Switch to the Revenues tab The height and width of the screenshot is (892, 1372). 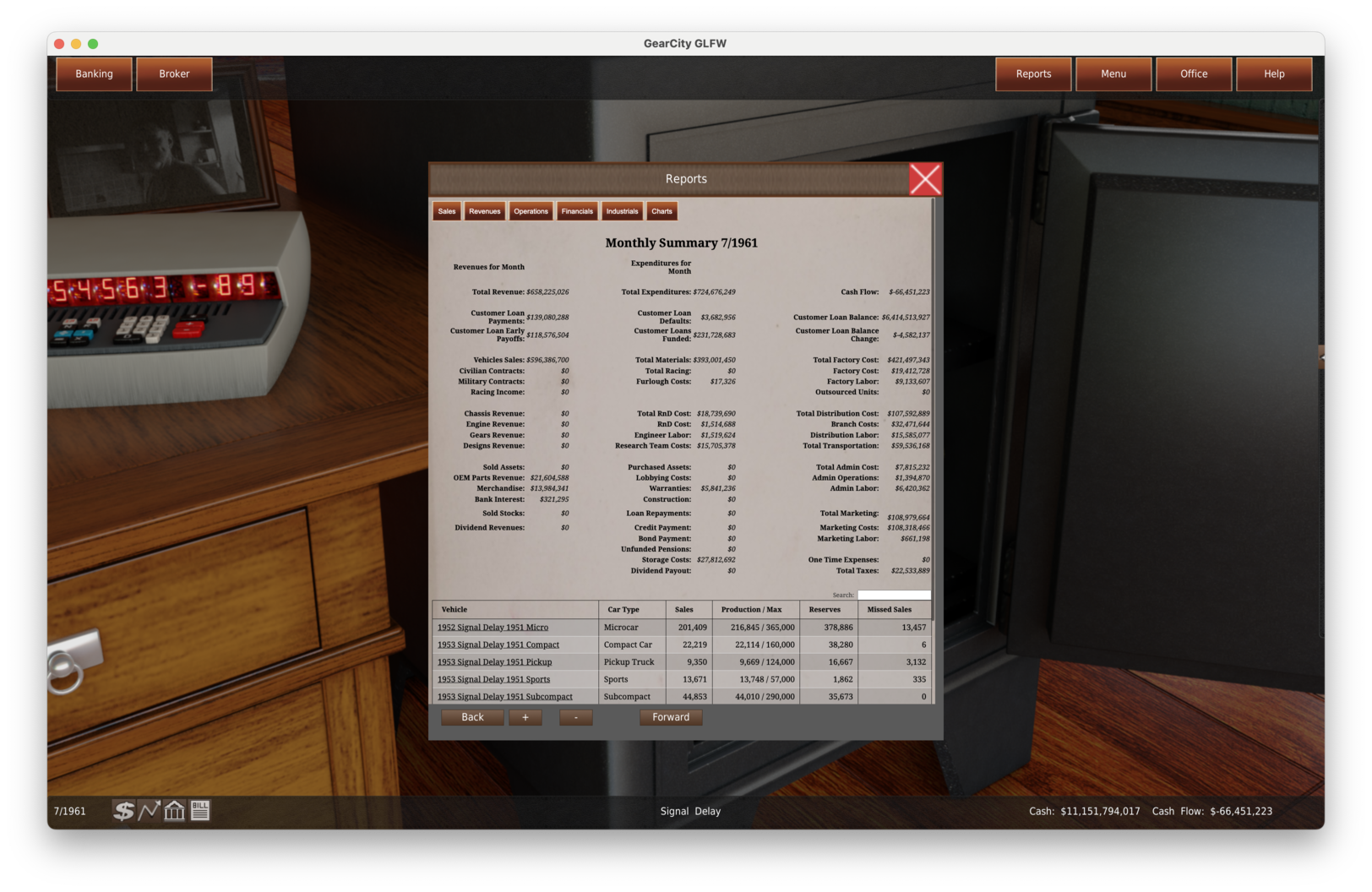485,211
